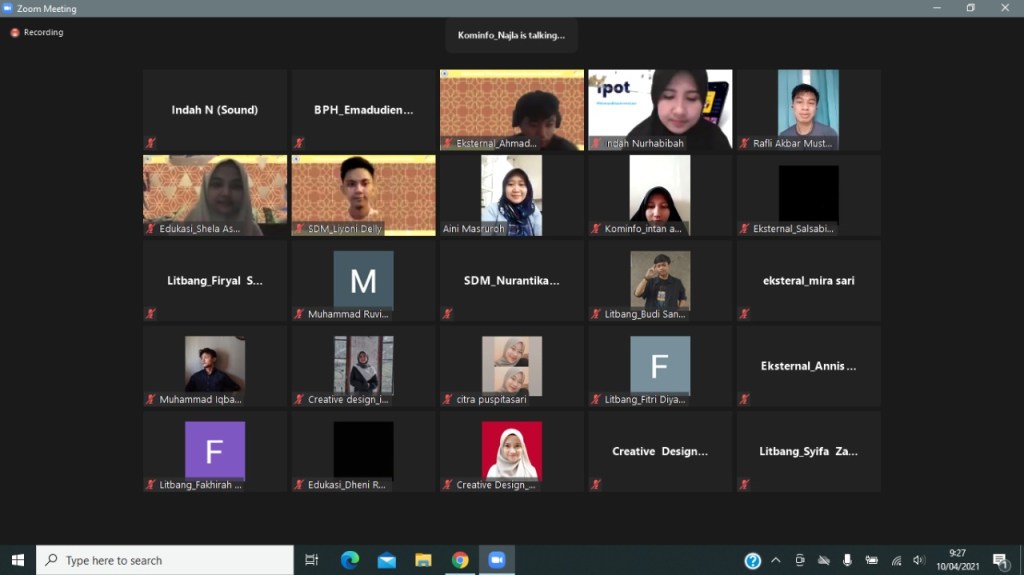Select Indah Nurhabibah's video tile
The width and height of the screenshot is (1024, 575).
tap(660, 110)
